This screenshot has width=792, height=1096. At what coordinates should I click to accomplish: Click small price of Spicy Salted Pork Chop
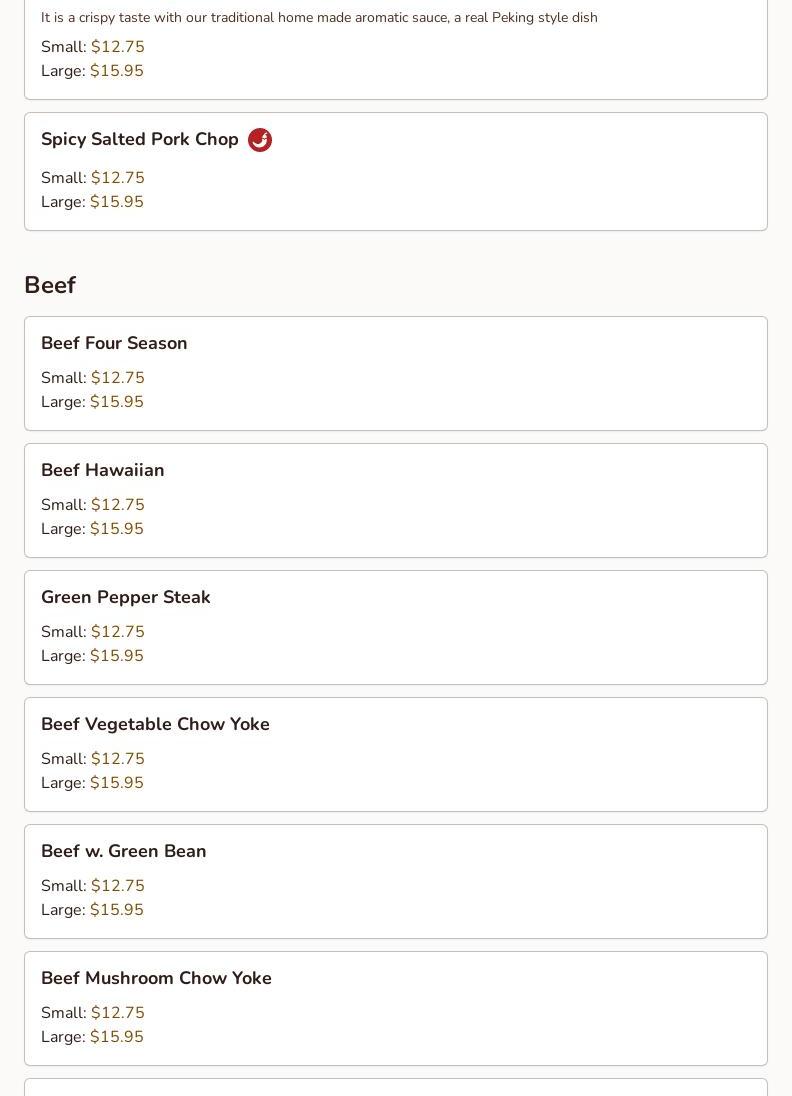[x=118, y=178]
